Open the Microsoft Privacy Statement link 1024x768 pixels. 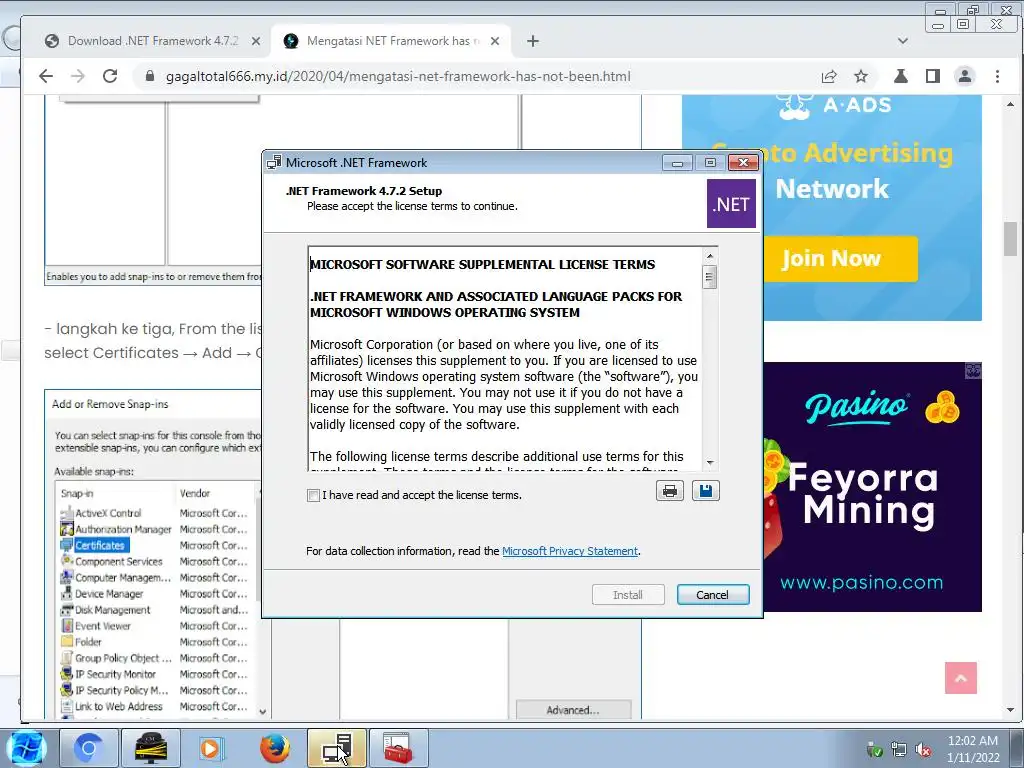pyautogui.click(x=569, y=551)
